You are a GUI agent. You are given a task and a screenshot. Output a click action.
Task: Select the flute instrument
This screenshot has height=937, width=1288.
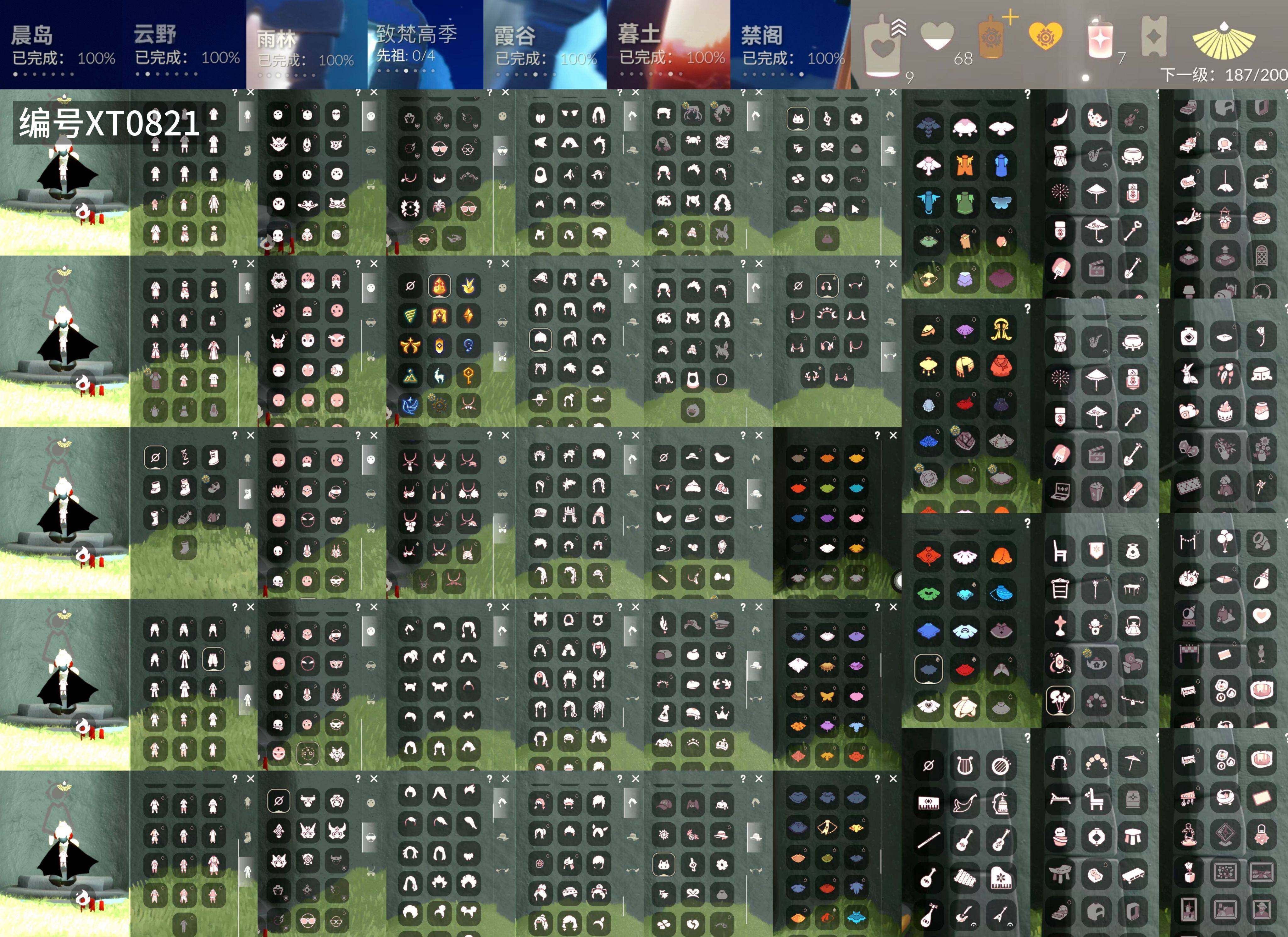click(929, 840)
